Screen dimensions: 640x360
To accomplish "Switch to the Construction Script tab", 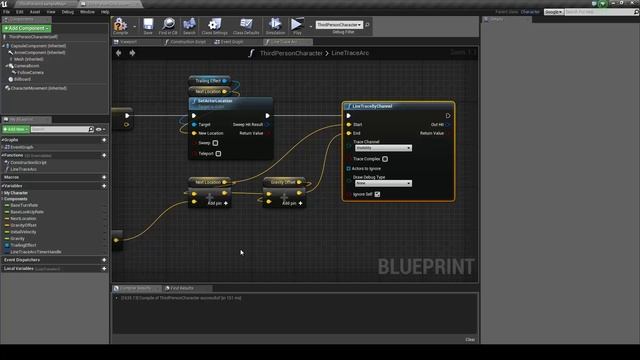I will point(187,42).
